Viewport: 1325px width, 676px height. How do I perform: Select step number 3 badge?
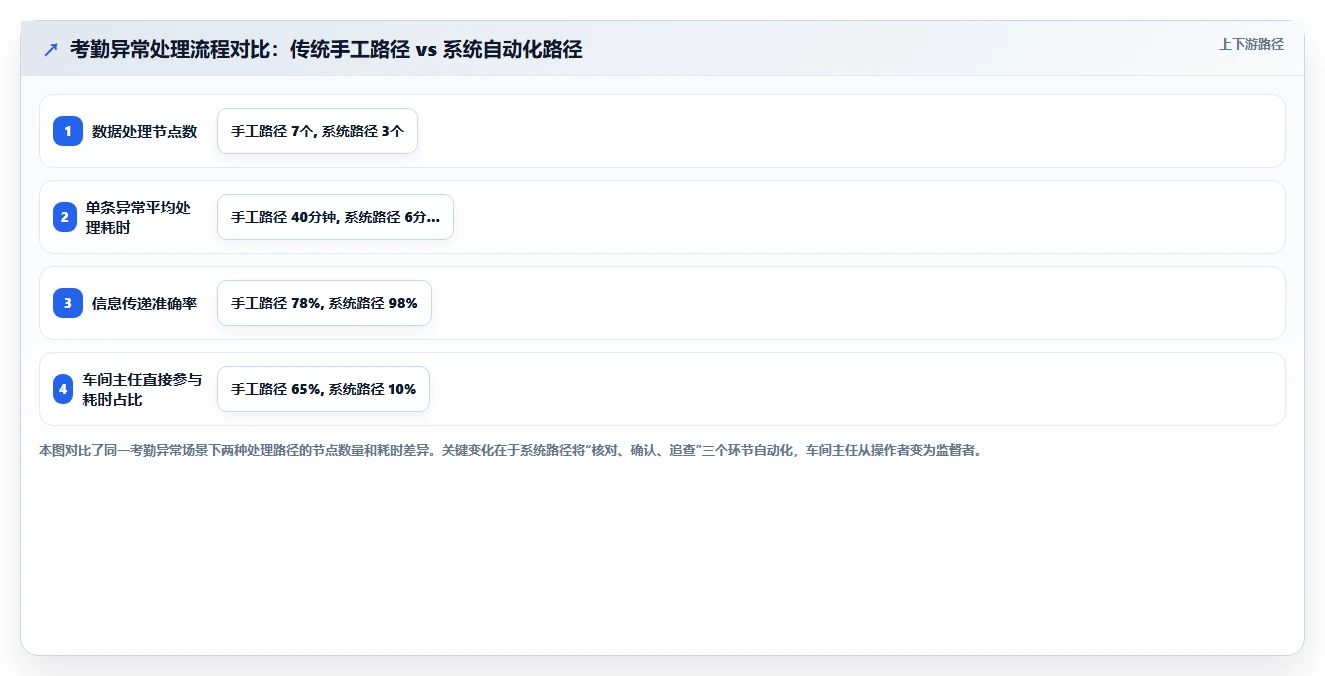coord(68,303)
